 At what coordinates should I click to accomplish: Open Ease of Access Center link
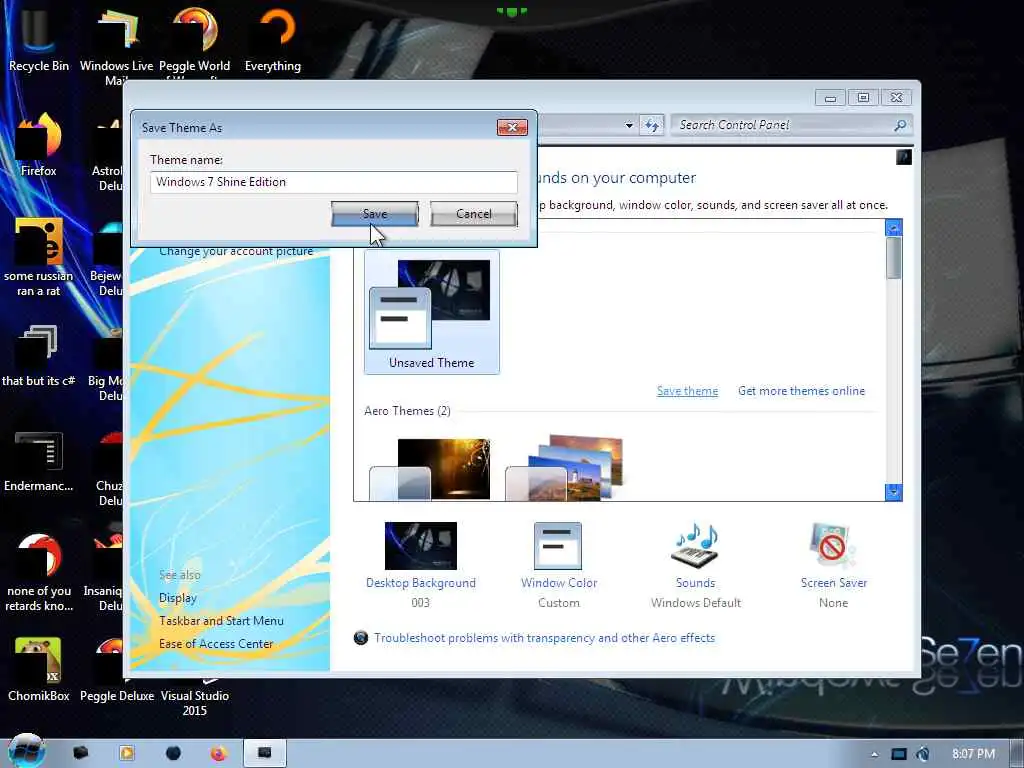pyautogui.click(x=216, y=643)
